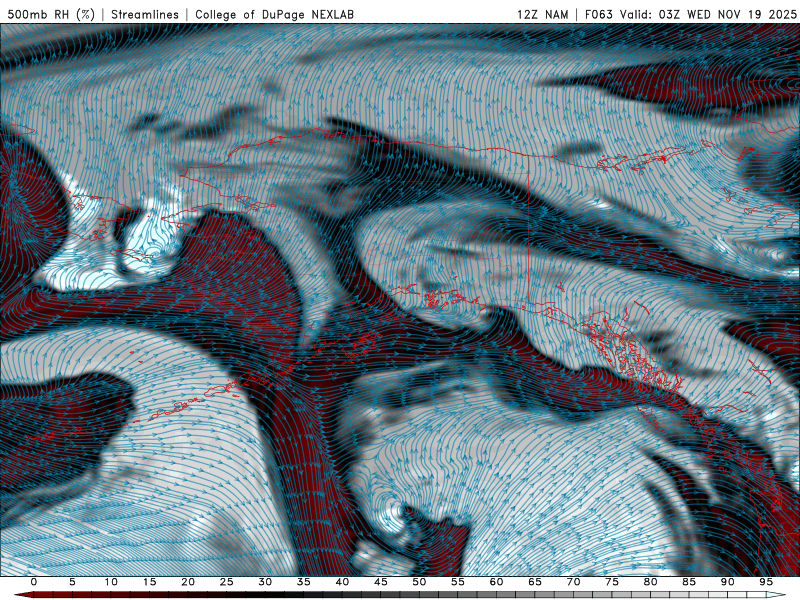800x600 pixels.
Task: Click the "Streamlines" label in header
Action: coord(145,14)
